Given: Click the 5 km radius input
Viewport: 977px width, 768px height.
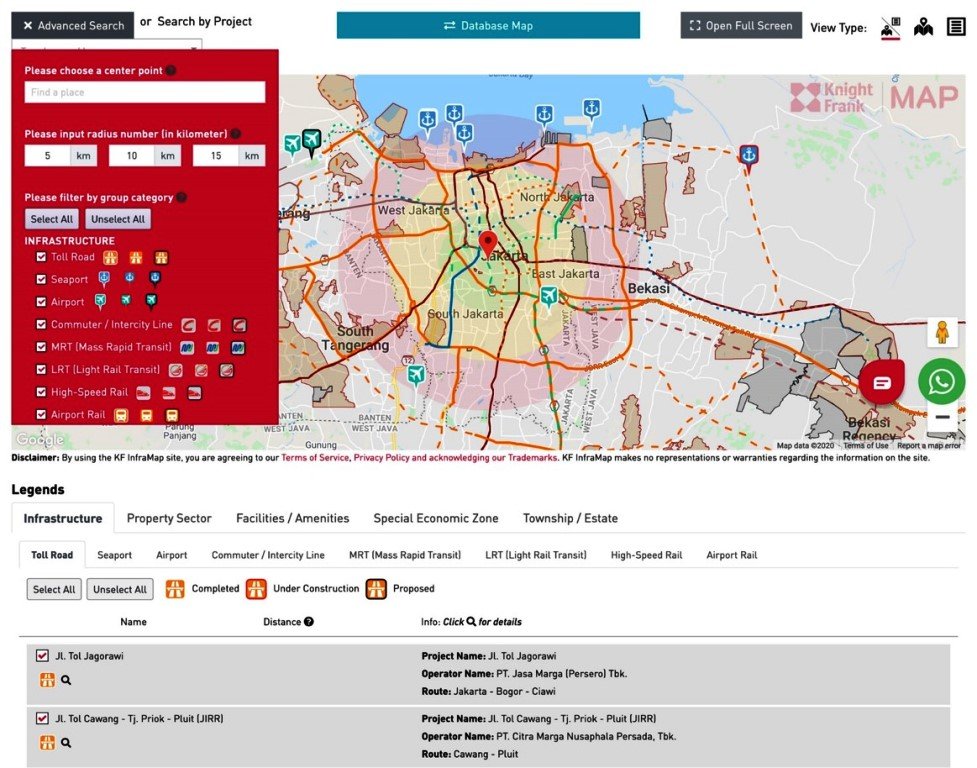Looking at the screenshot, I should [x=47, y=156].
